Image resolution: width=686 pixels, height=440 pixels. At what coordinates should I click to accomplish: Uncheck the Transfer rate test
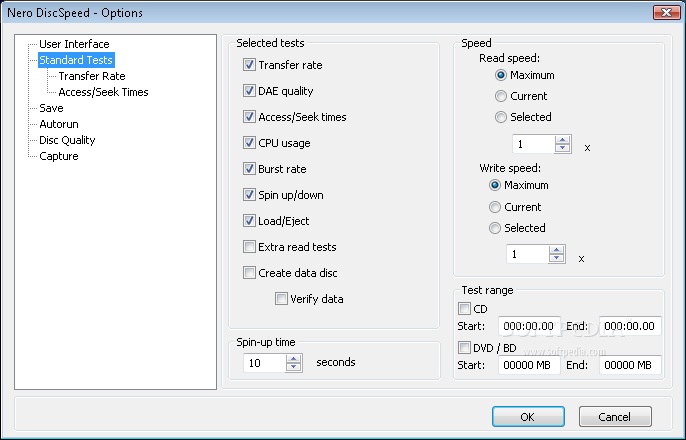249,65
